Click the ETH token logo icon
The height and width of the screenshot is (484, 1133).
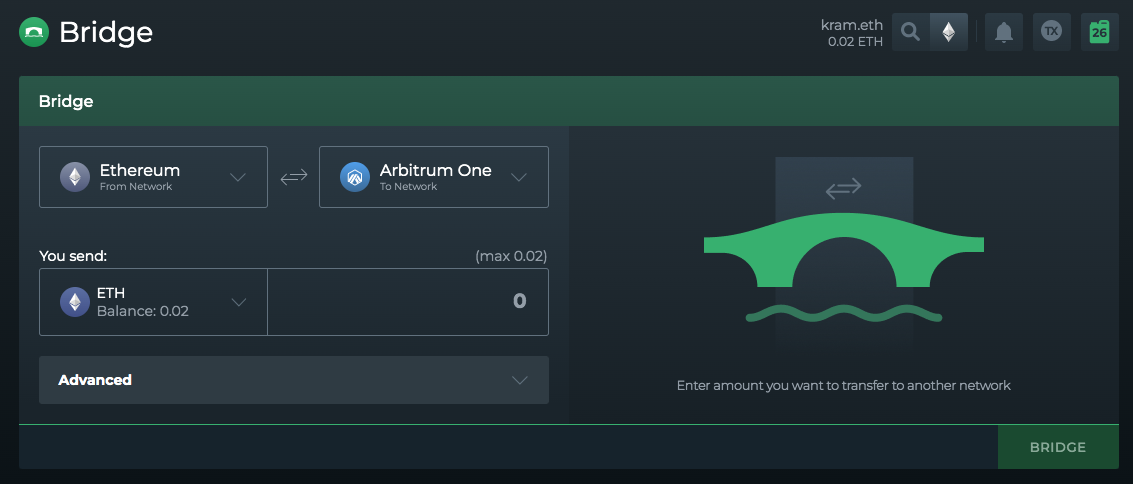(74, 302)
